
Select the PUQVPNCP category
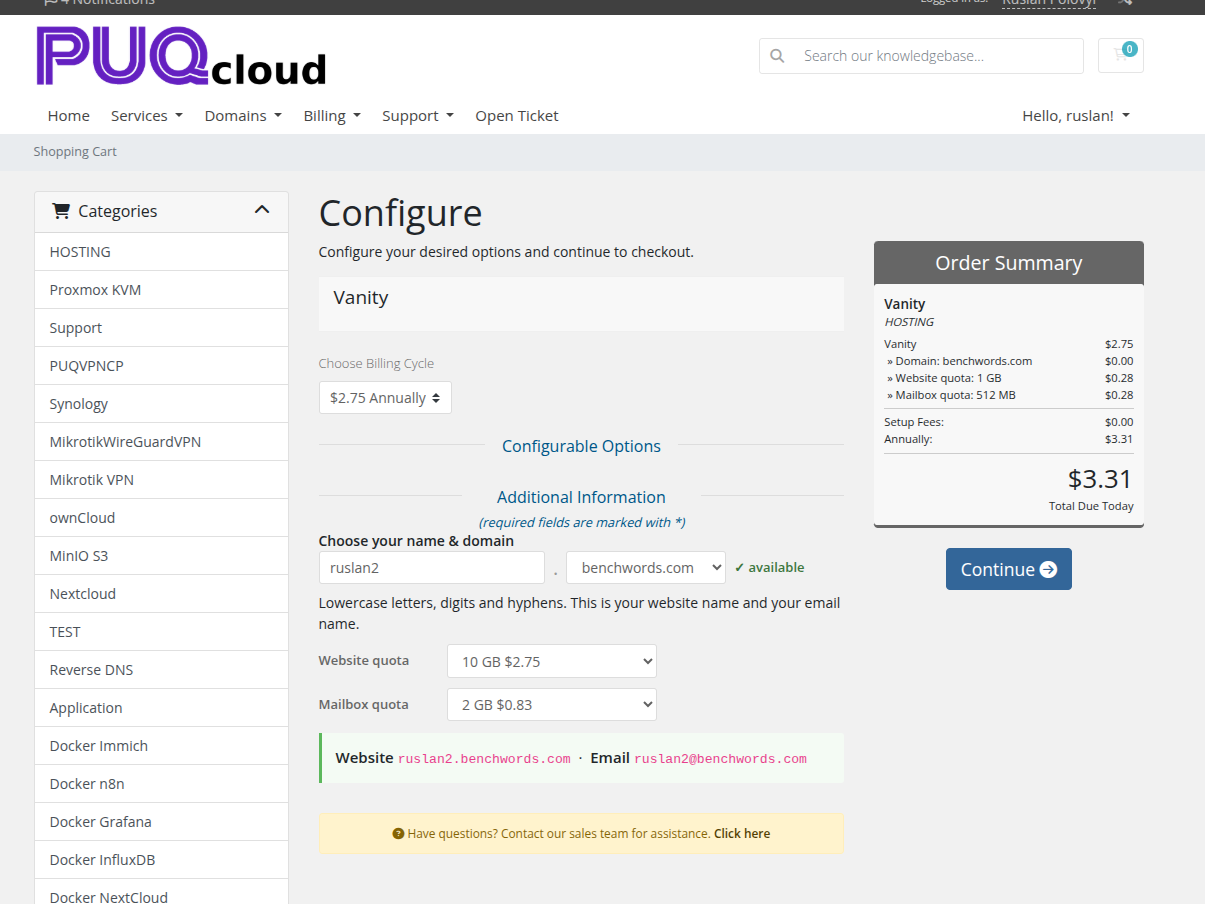coord(161,366)
